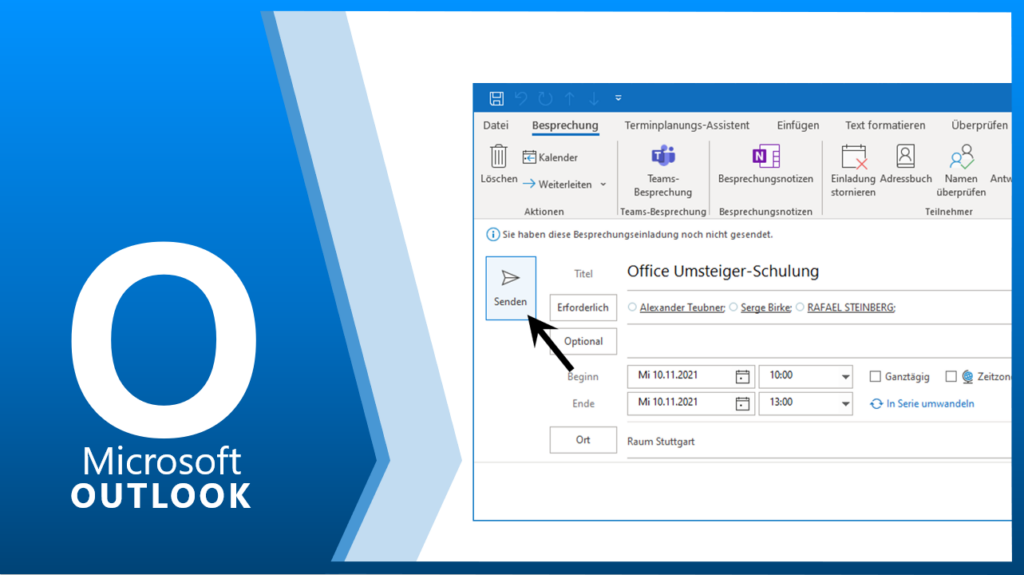Click Alexander Teubner presence status circle
The image size is (1024, 575).
pyautogui.click(x=632, y=306)
